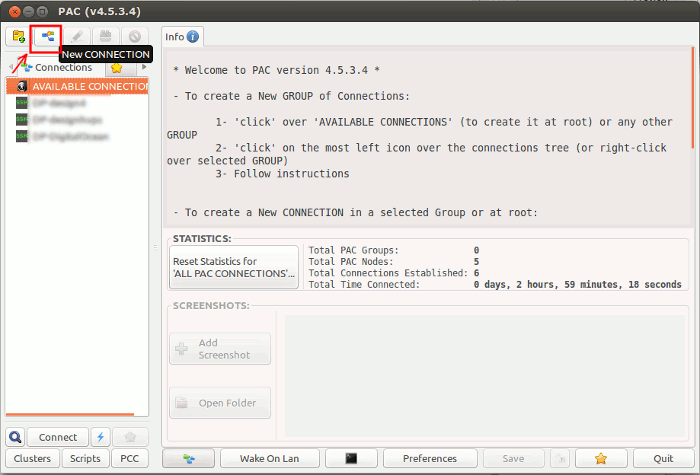Quit the PAC application
The image size is (700, 475).
(663, 458)
